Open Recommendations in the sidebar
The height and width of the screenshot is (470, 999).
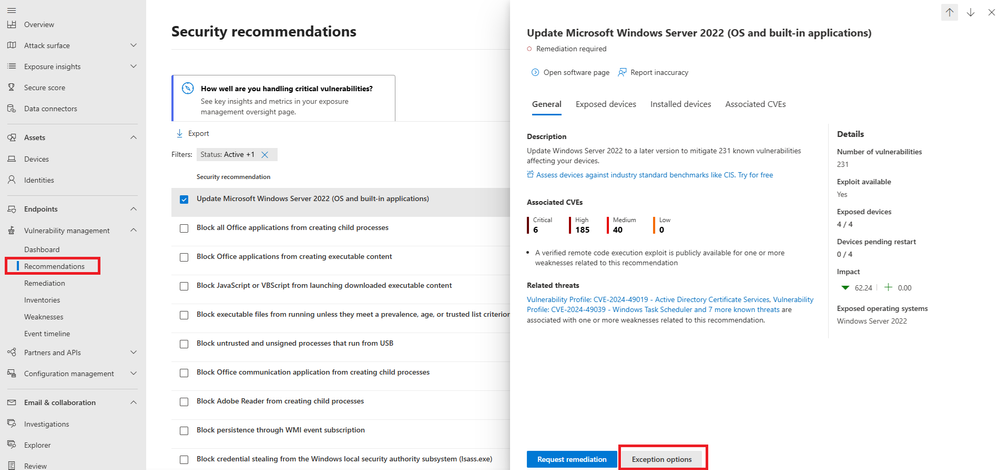tap(54, 266)
